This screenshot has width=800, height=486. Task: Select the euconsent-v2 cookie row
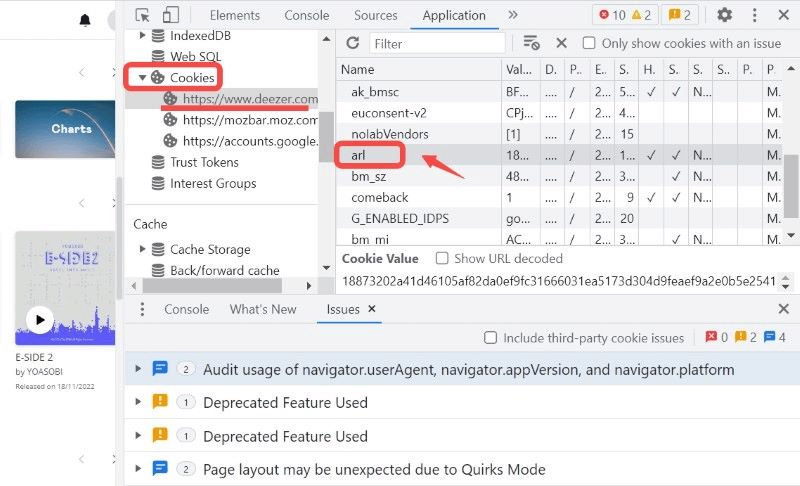pos(559,113)
